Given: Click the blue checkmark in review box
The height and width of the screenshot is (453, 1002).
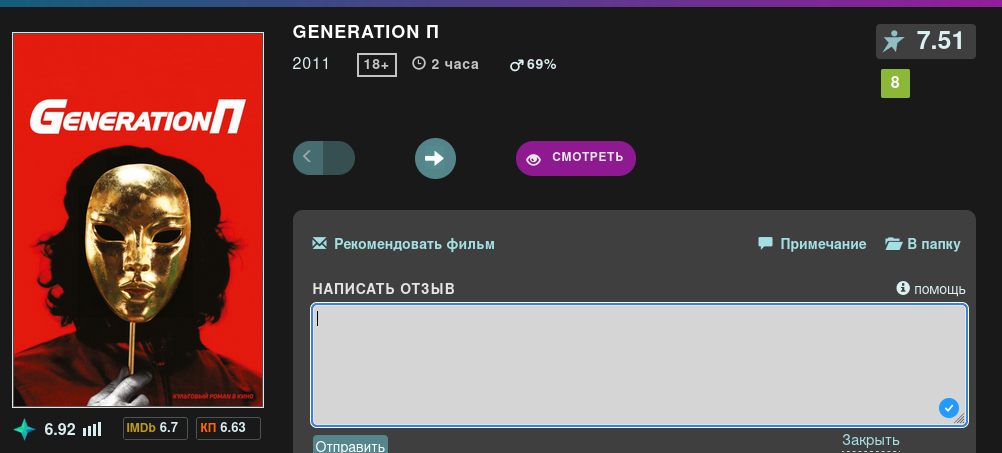Looking at the screenshot, I should pyautogui.click(x=949, y=407).
